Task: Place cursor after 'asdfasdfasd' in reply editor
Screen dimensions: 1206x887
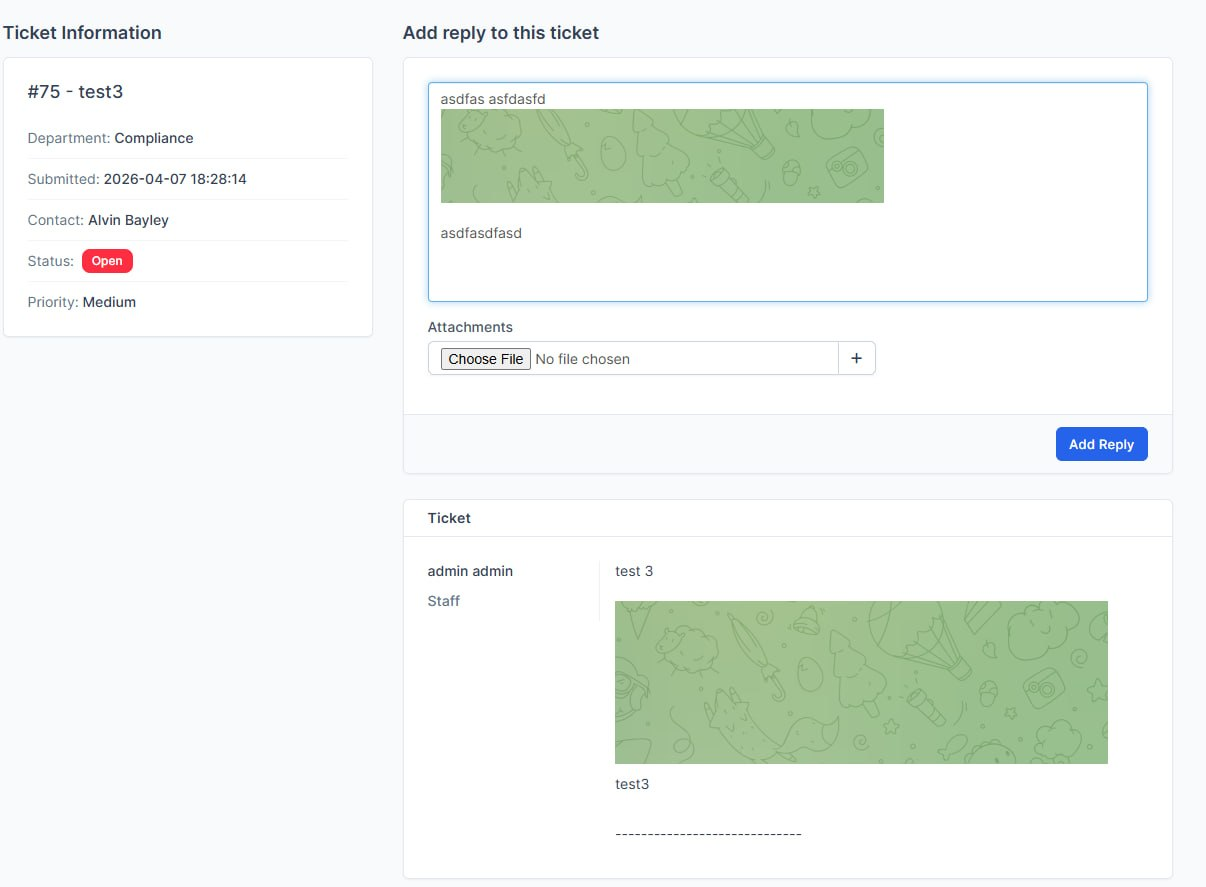Action: click(x=523, y=234)
